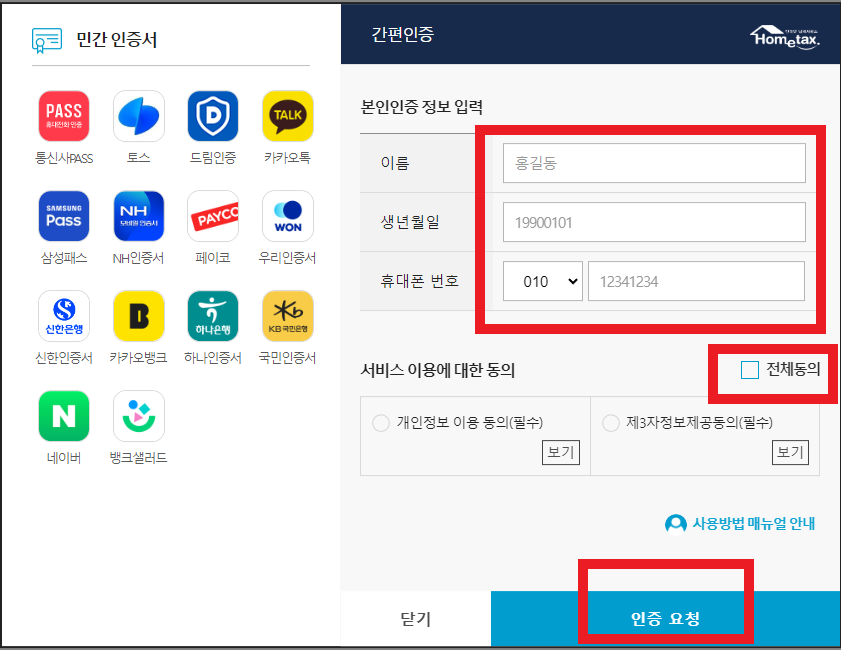The width and height of the screenshot is (841, 650).
Task: Open the 010 phone prefix dropdown
Action: [543, 282]
